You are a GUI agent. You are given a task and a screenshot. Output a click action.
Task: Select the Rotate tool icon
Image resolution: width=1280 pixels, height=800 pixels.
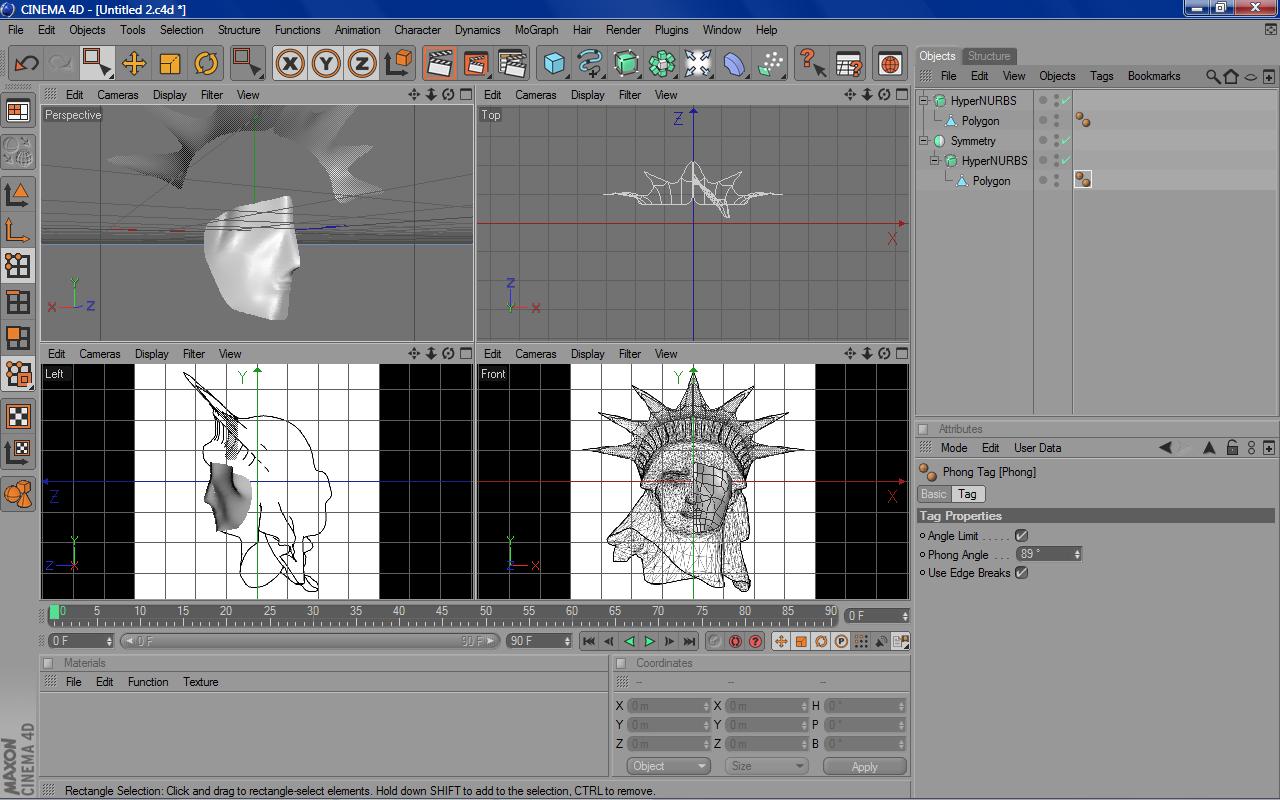pyautogui.click(x=206, y=63)
